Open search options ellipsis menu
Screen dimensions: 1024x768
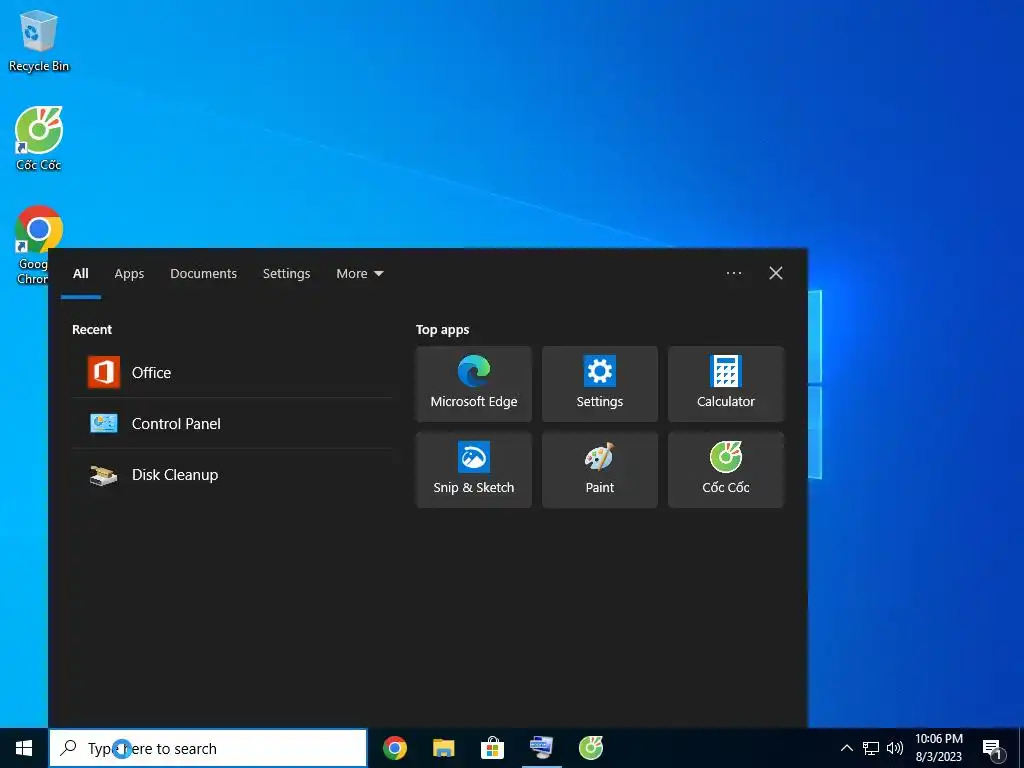pos(734,273)
